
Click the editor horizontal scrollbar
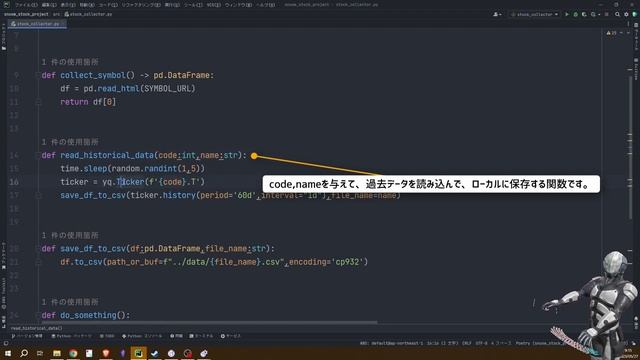tap(209, 322)
